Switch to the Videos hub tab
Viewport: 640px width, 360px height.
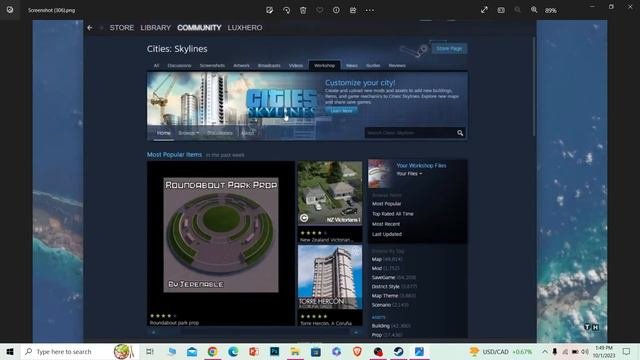click(x=296, y=65)
